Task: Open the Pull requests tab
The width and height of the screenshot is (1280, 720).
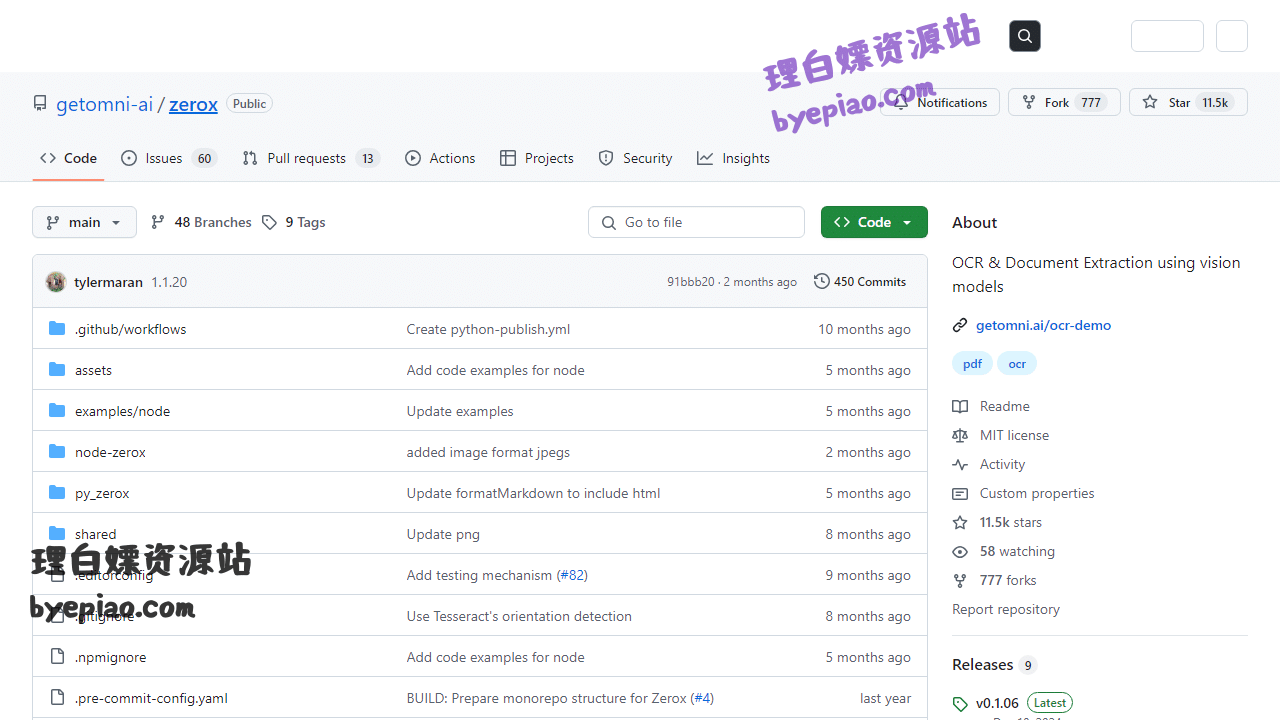Action: [311, 158]
